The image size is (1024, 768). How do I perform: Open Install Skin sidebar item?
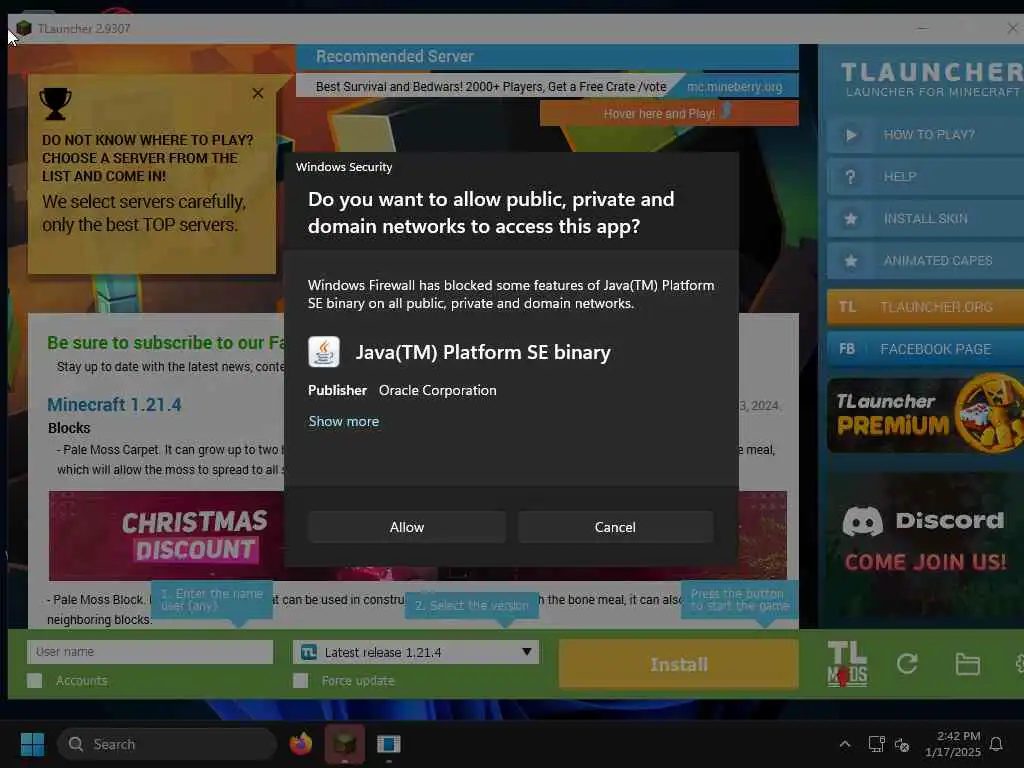click(x=925, y=219)
